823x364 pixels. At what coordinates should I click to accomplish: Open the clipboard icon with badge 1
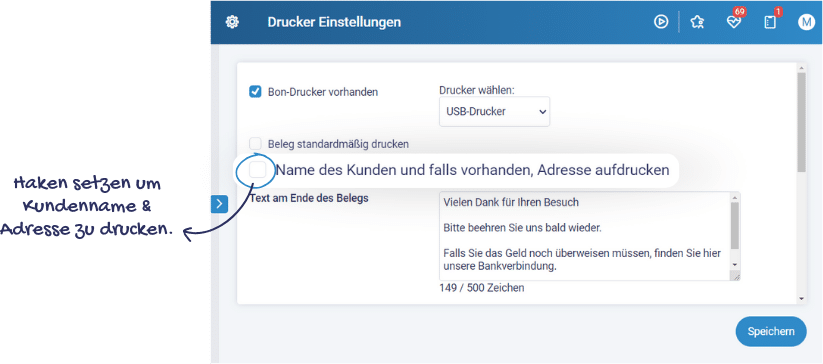coord(770,21)
